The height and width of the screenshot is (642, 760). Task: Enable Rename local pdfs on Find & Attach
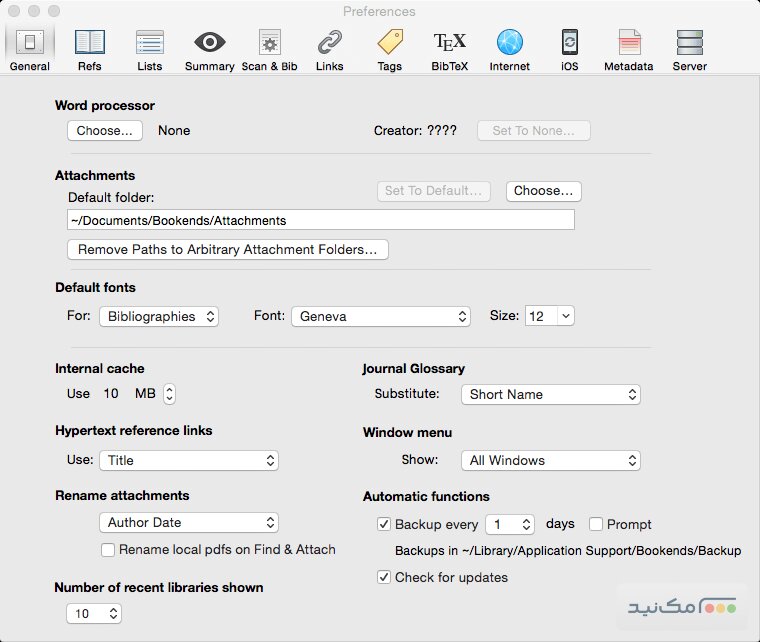pyautogui.click(x=108, y=549)
